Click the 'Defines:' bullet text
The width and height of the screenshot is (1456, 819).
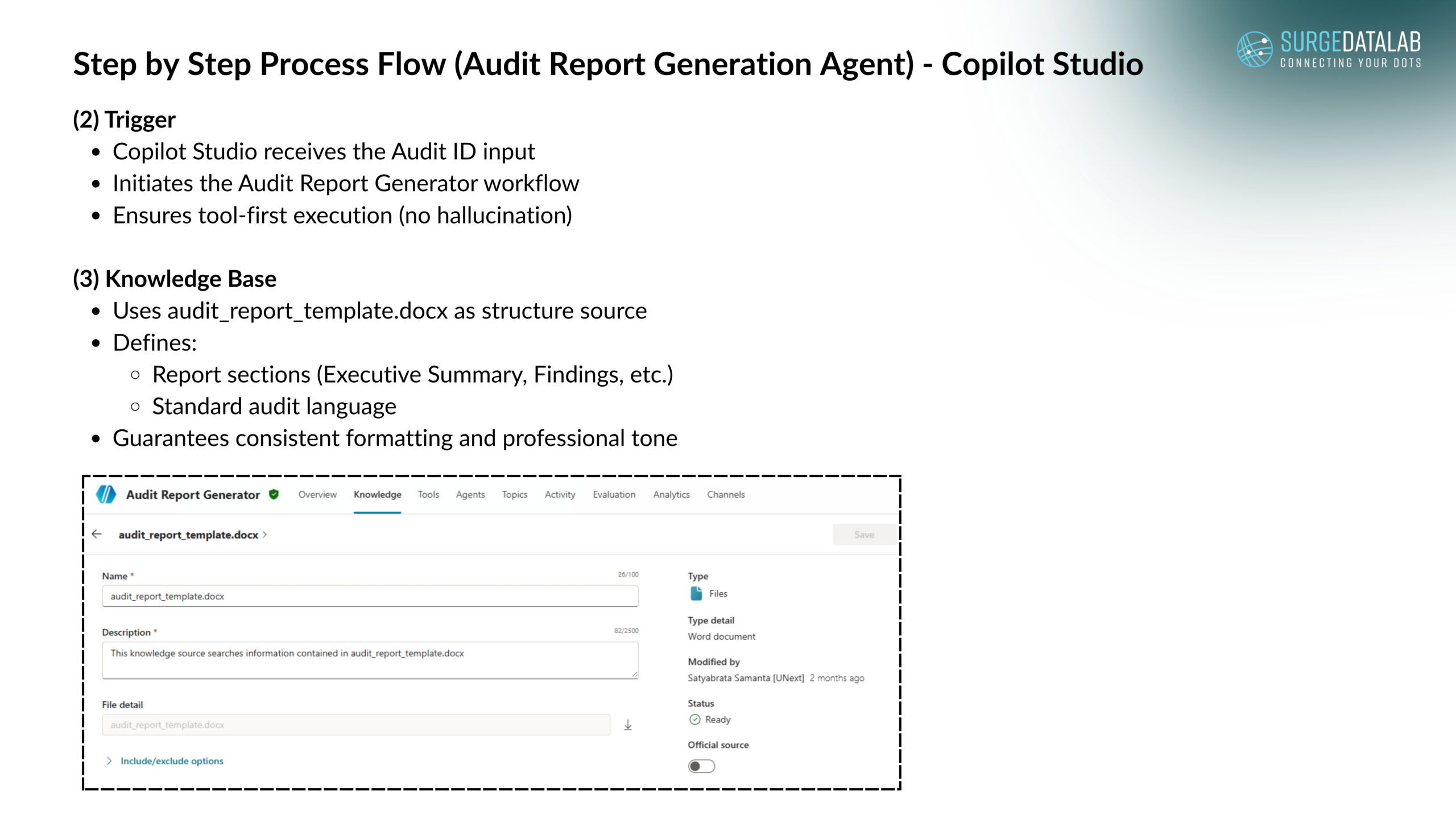(155, 343)
